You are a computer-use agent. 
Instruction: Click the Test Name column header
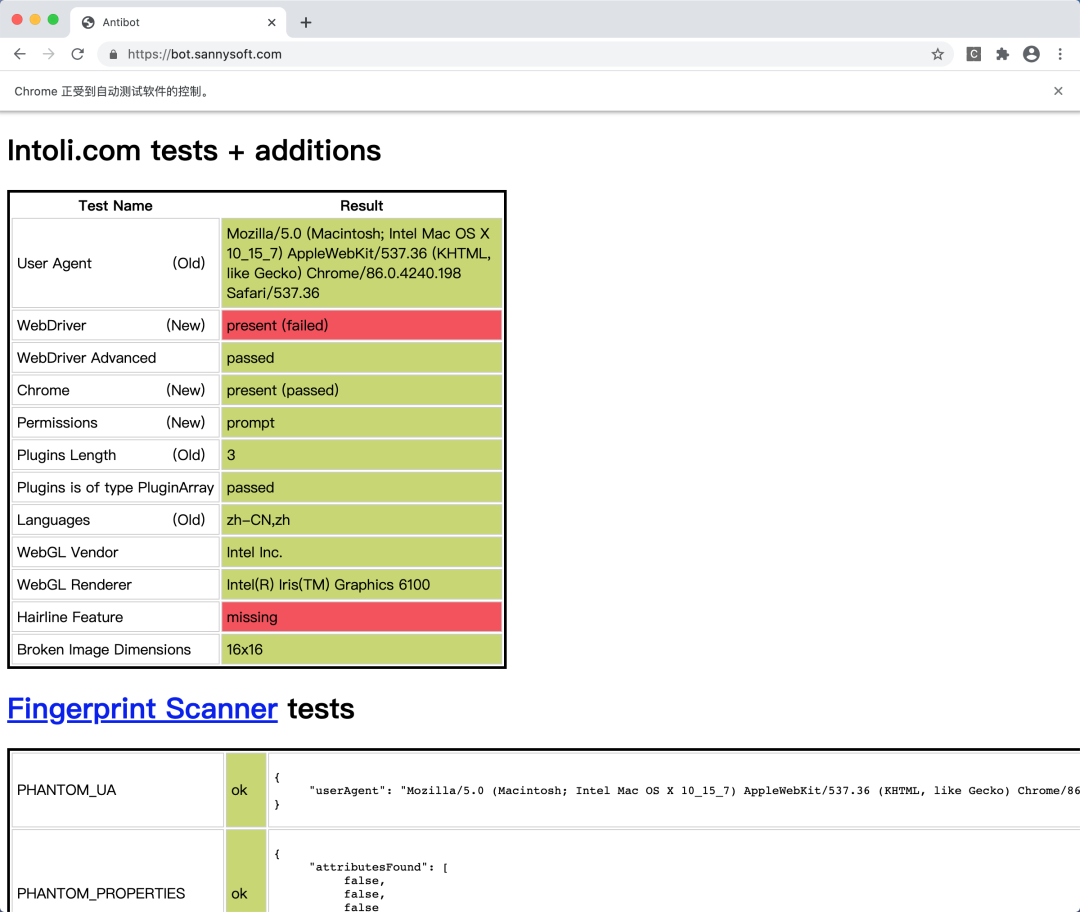tap(115, 206)
